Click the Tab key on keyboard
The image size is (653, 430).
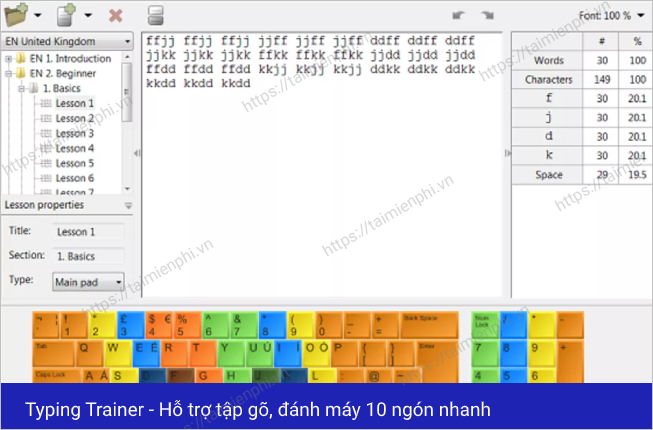(x=54, y=353)
